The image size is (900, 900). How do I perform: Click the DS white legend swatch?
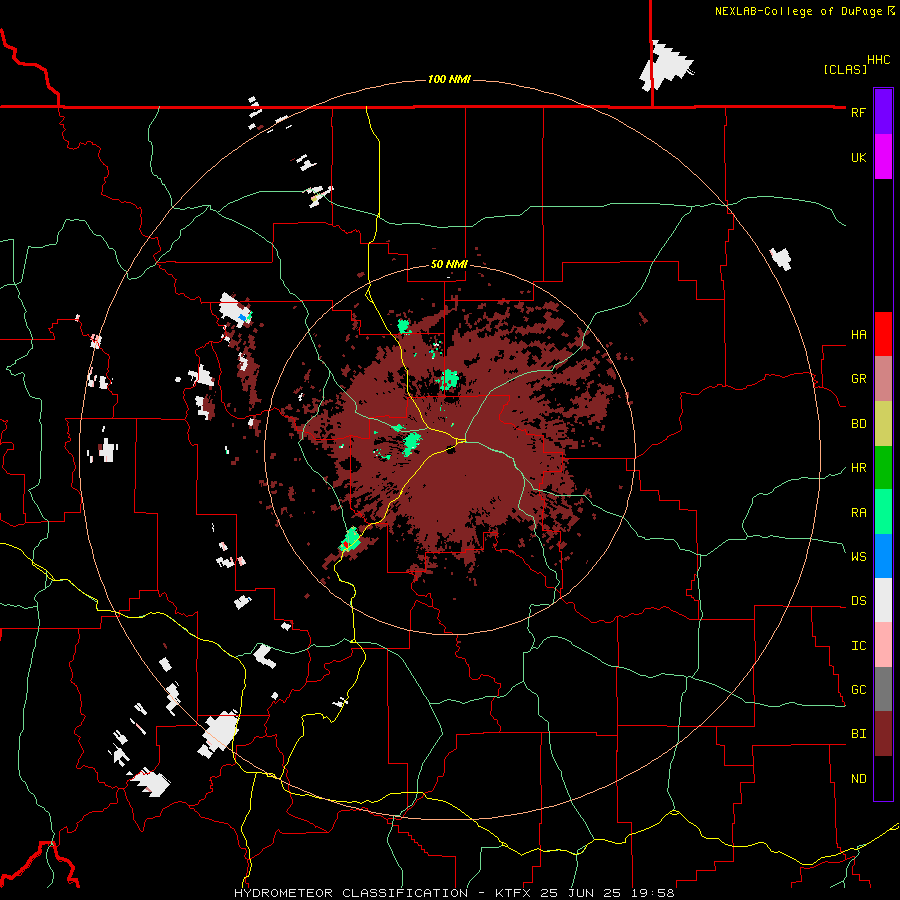click(883, 600)
